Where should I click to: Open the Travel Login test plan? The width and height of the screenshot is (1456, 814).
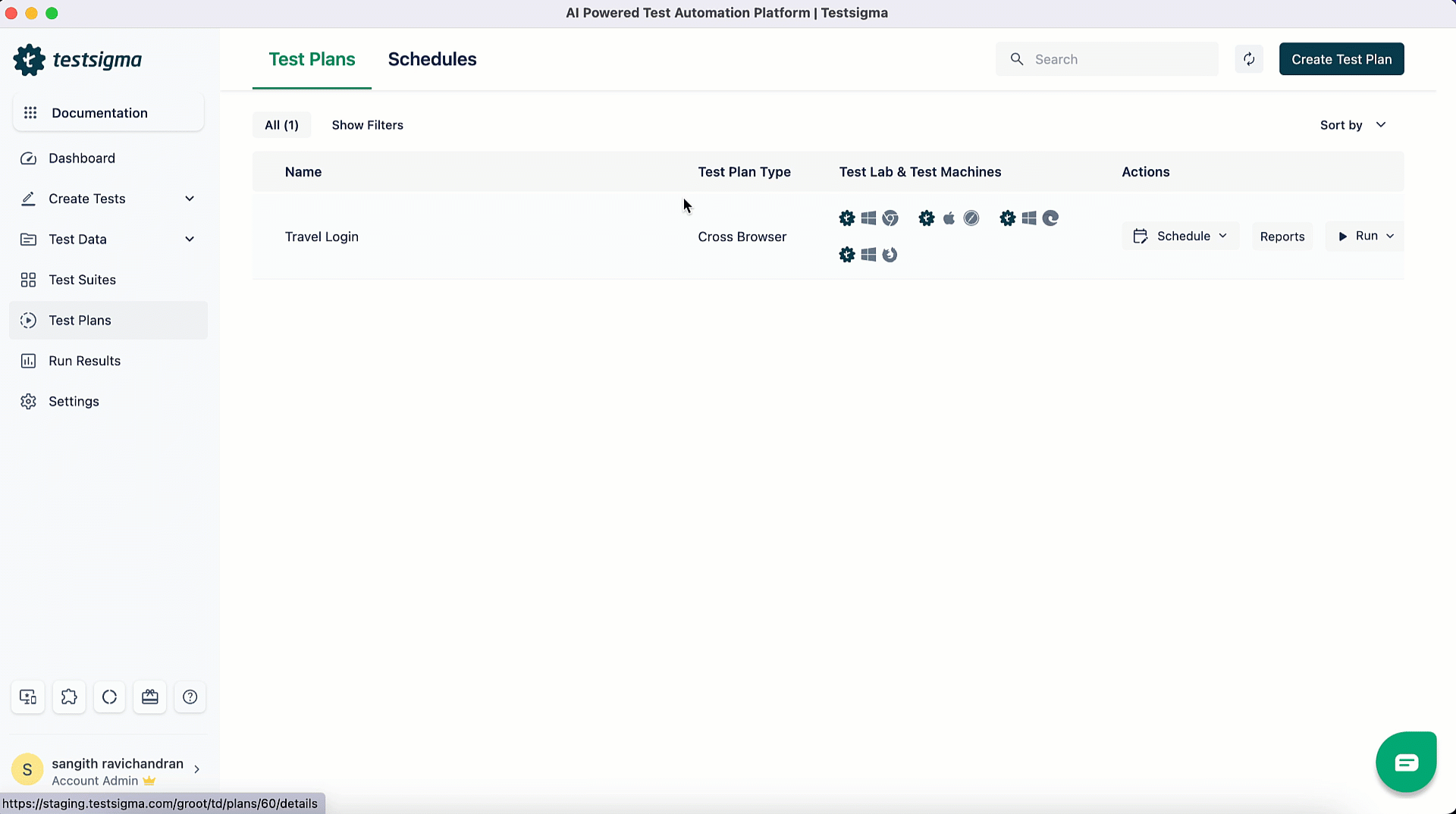322,236
